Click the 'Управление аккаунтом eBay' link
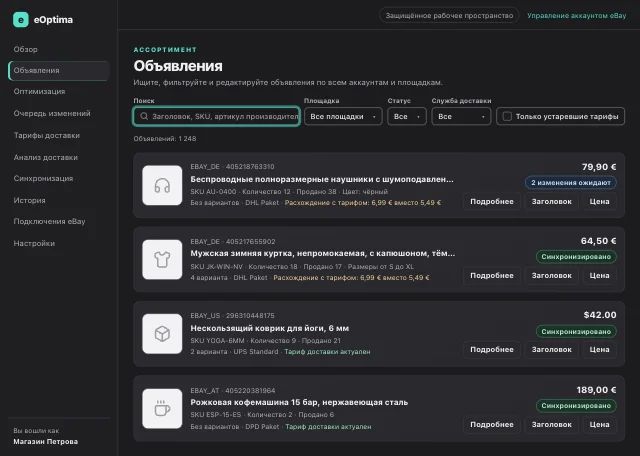Viewport: 640px width, 456px height. 576,16
